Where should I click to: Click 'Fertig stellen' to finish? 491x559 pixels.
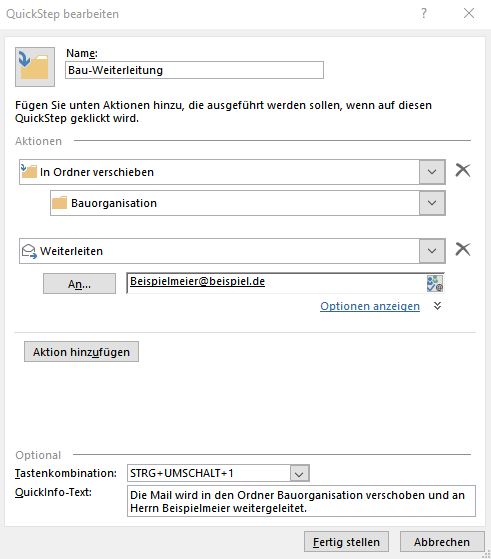click(346, 542)
